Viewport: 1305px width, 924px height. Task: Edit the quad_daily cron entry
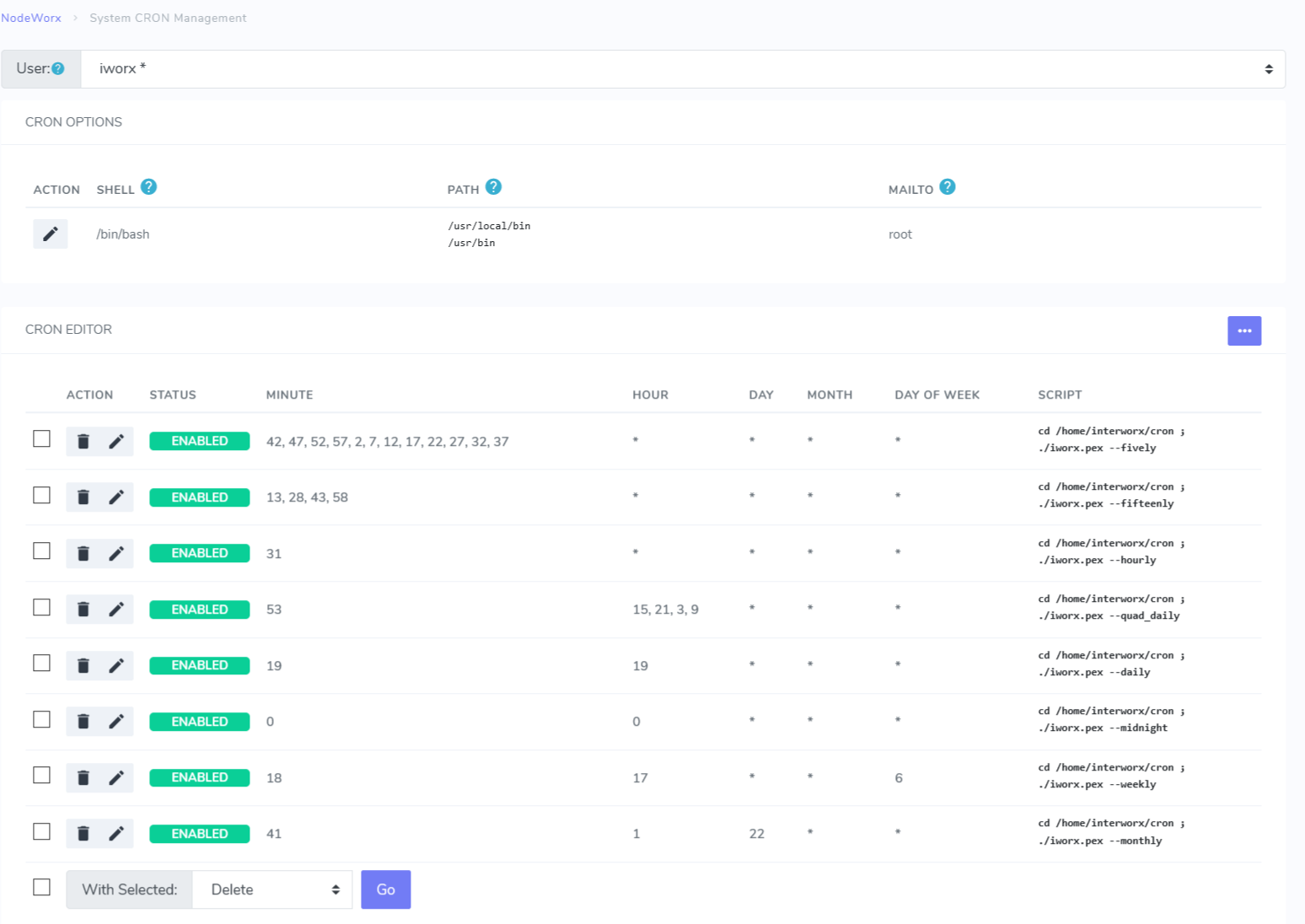117,609
